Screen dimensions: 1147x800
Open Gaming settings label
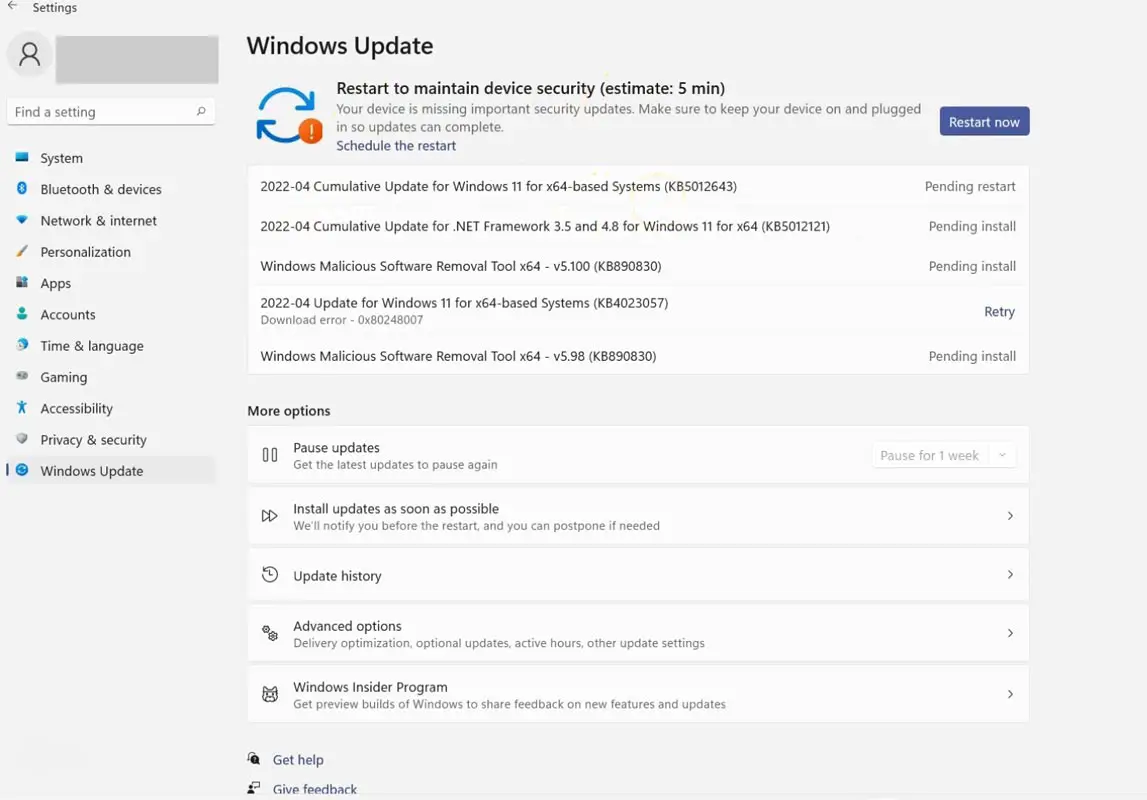pos(64,378)
